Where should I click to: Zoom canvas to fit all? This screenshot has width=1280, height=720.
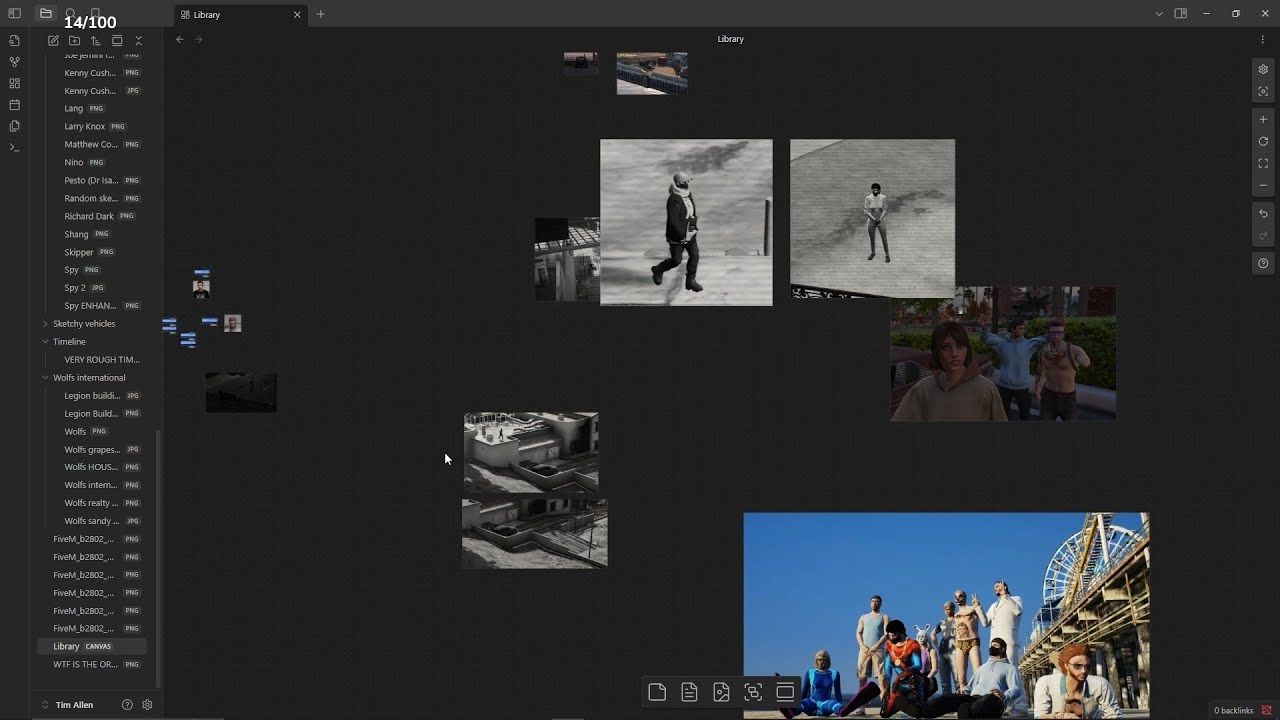(x=1263, y=163)
